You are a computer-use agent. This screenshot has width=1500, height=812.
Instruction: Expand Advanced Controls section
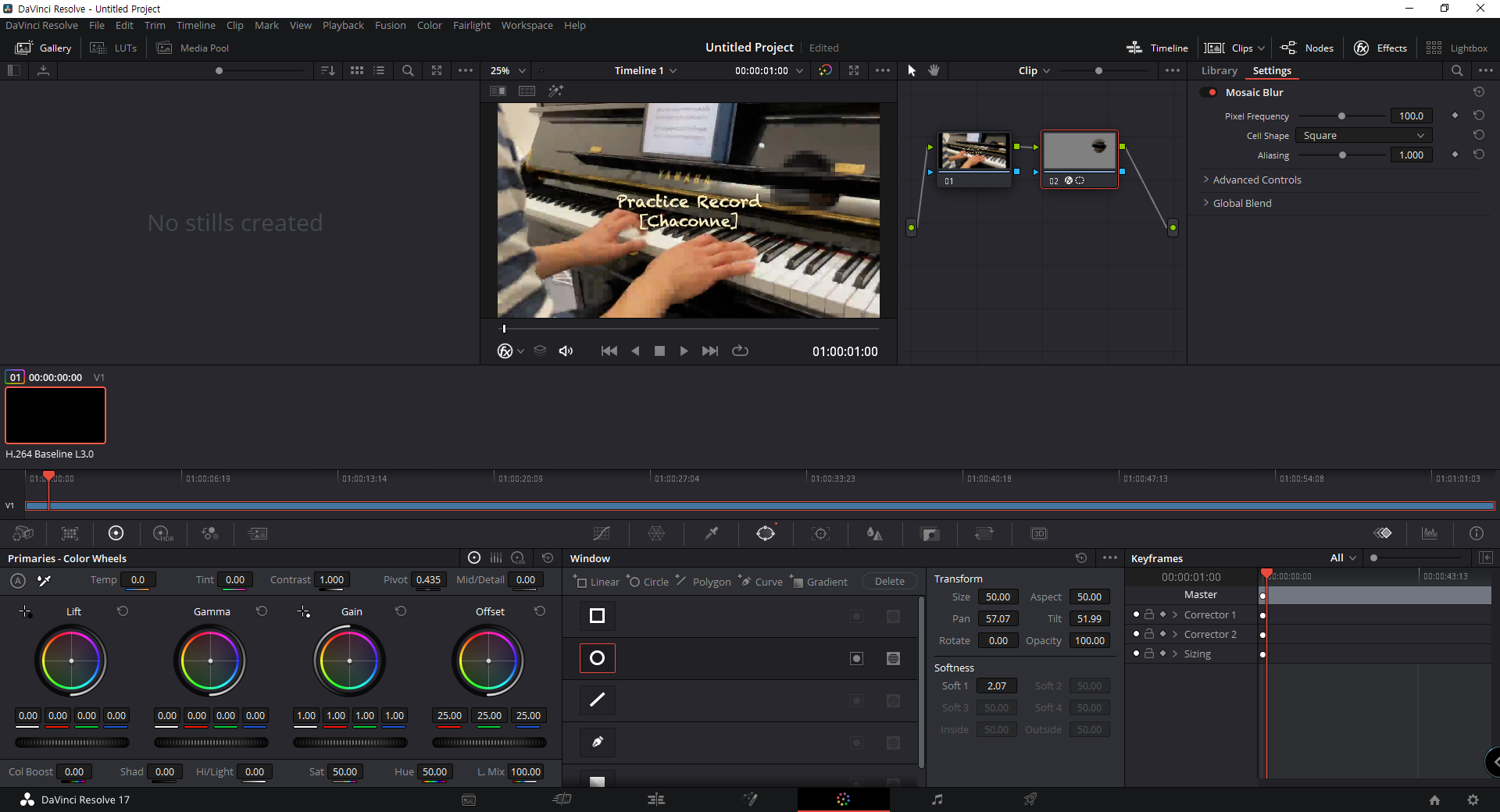[x=1252, y=180]
